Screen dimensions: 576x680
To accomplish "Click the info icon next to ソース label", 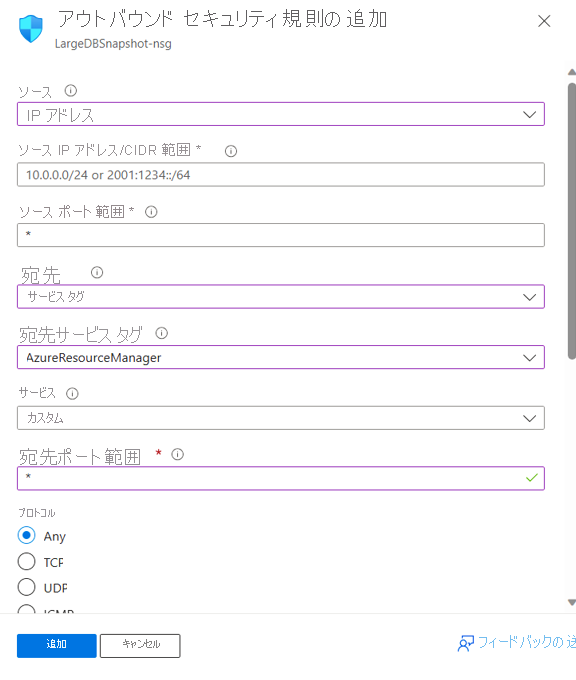I will click(x=71, y=91).
